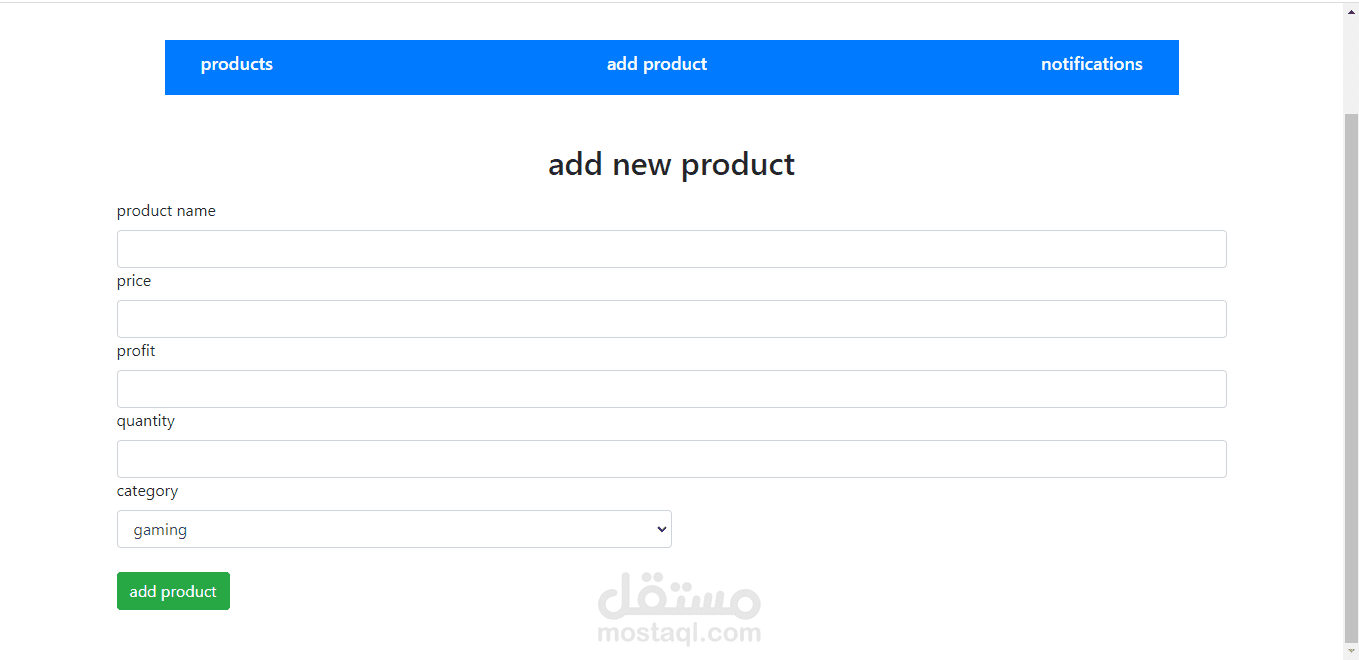Open notifications from the navbar

tap(1091, 64)
